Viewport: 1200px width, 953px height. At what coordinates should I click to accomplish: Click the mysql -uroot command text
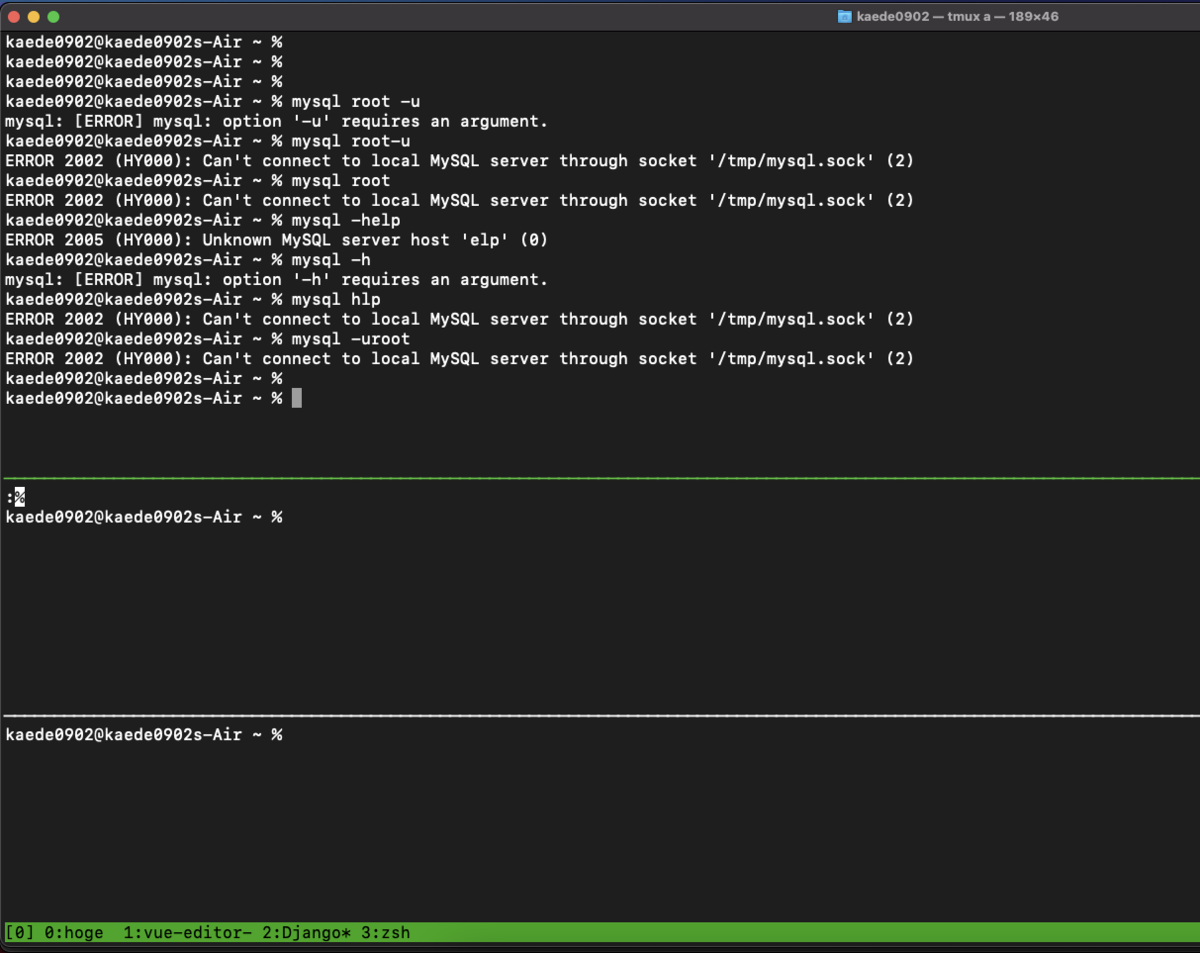[x=350, y=338]
